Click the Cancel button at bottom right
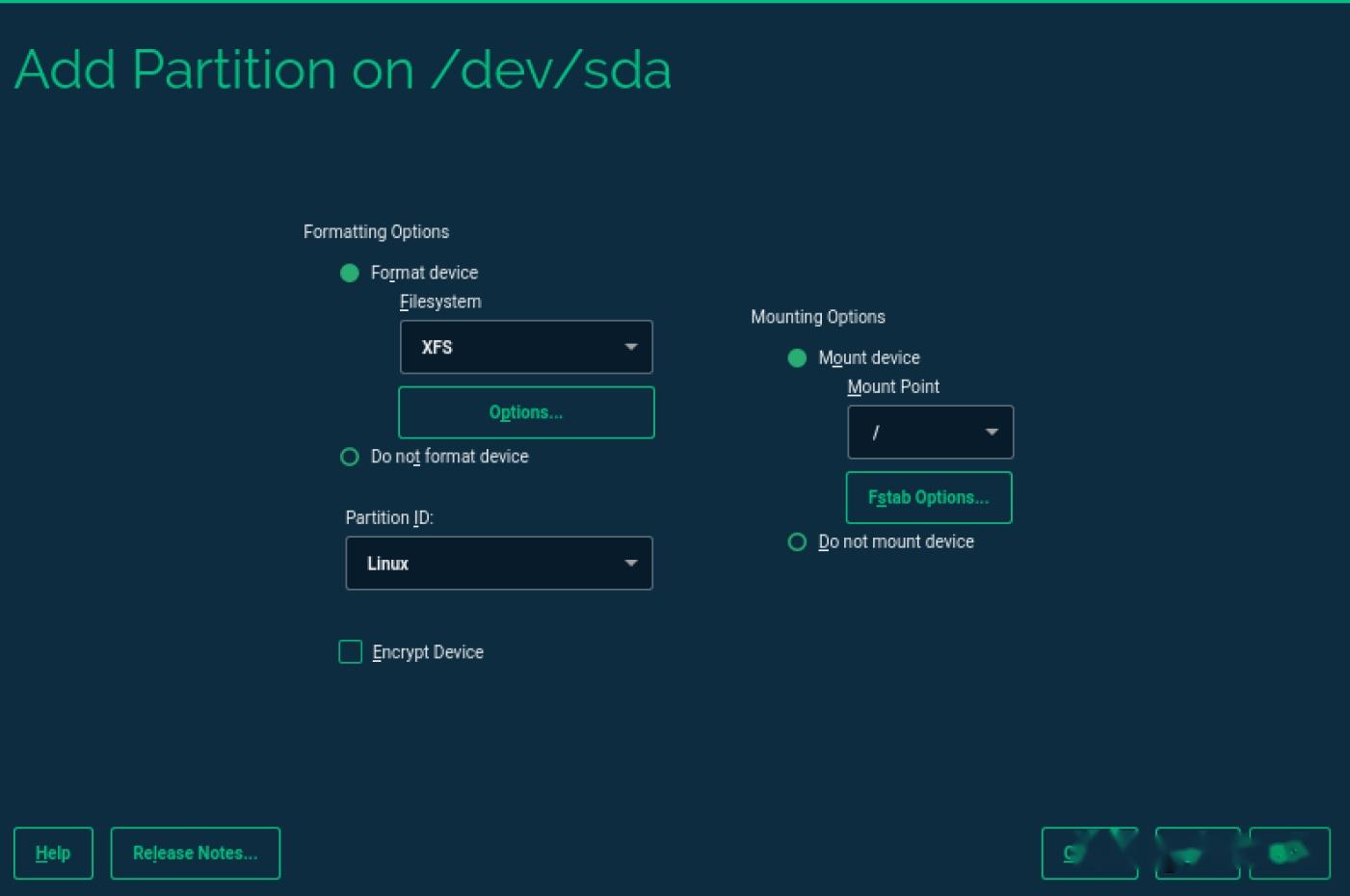Viewport: 1350px width, 896px height. coord(1089,853)
